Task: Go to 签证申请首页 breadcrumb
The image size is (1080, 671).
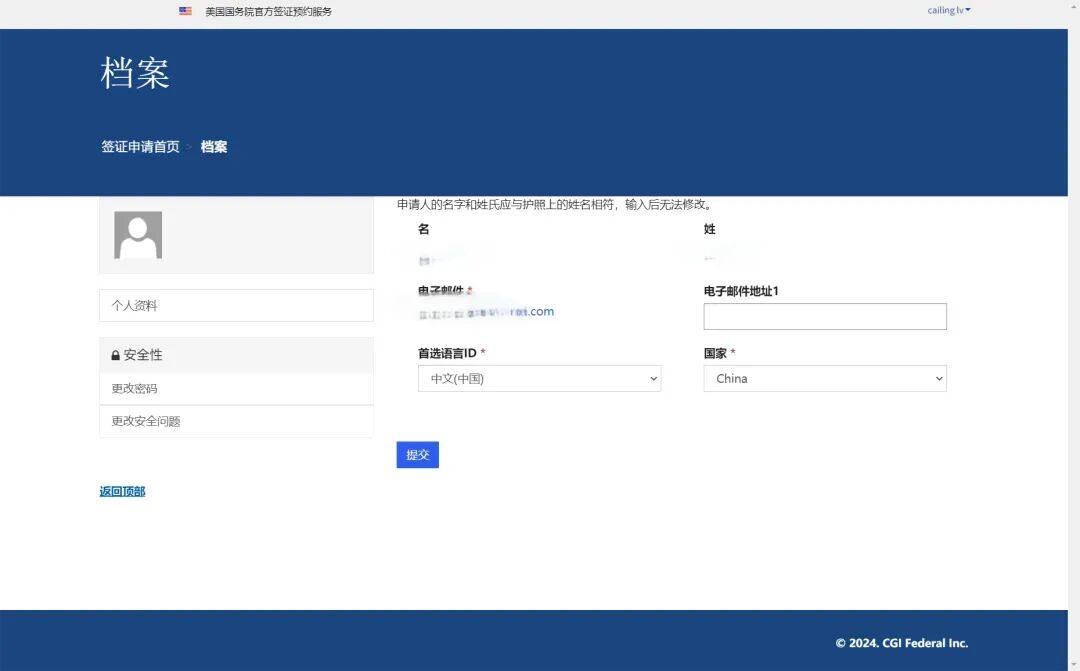Action: pyautogui.click(x=141, y=147)
